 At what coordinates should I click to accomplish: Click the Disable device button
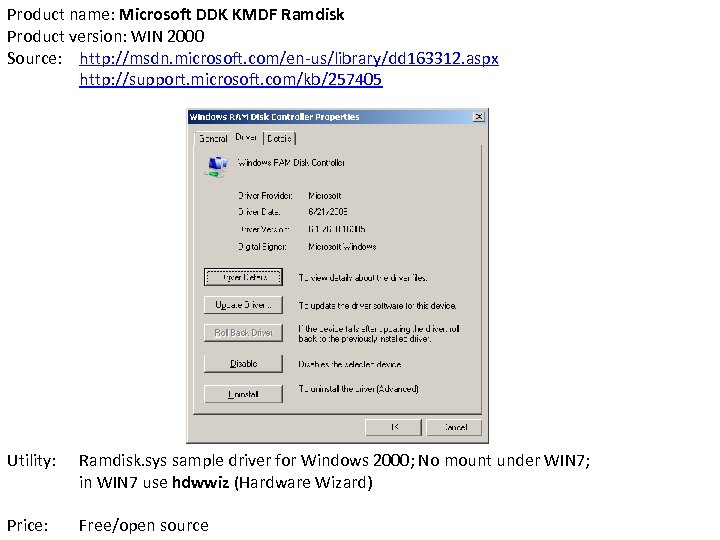coord(243,364)
